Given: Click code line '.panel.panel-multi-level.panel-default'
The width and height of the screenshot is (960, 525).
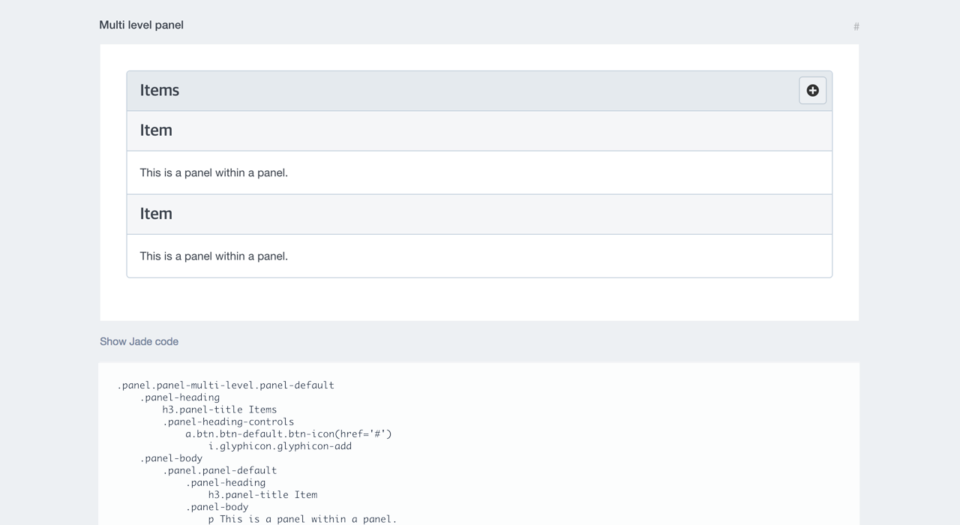Looking at the screenshot, I should [x=225, y=385].
